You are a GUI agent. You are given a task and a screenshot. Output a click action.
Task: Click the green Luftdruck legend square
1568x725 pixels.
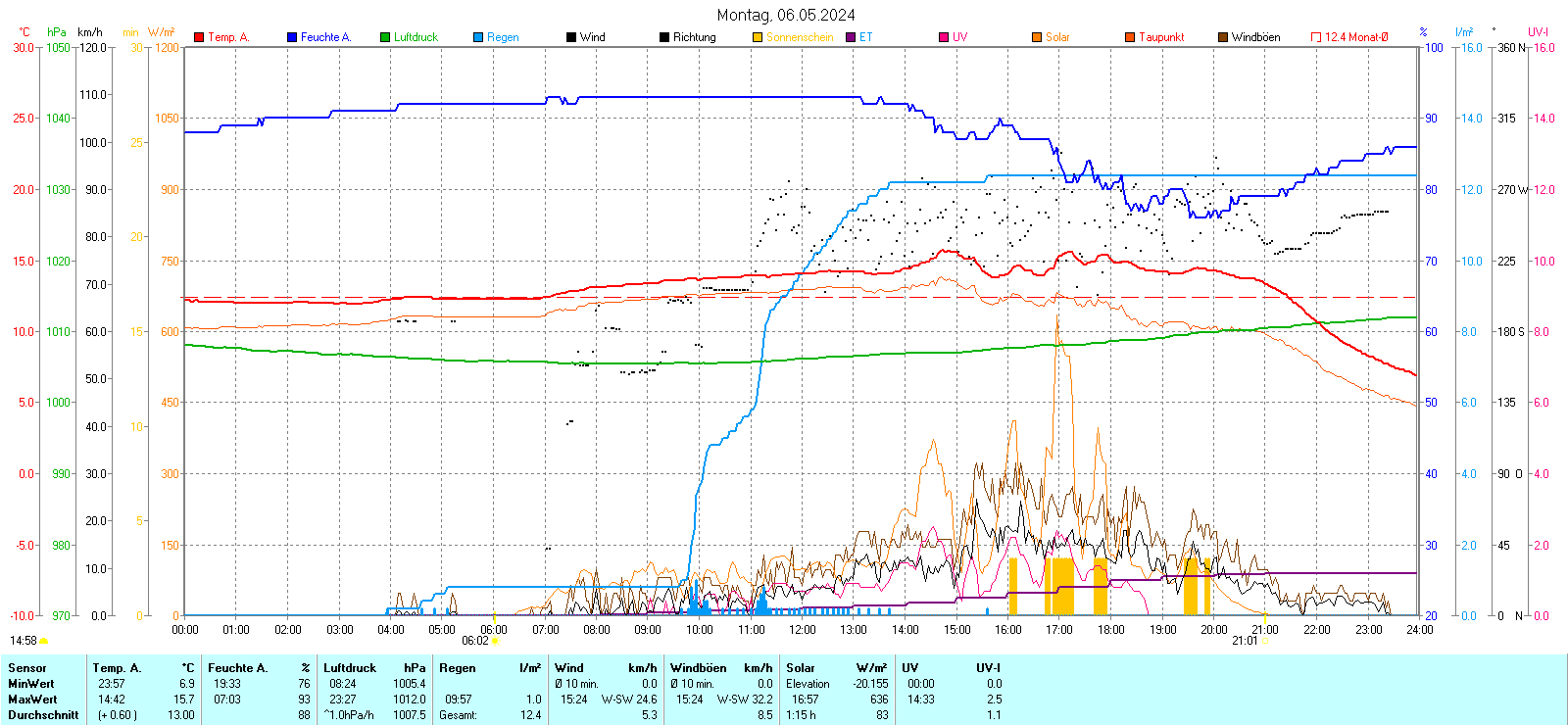tap(385, 37)
